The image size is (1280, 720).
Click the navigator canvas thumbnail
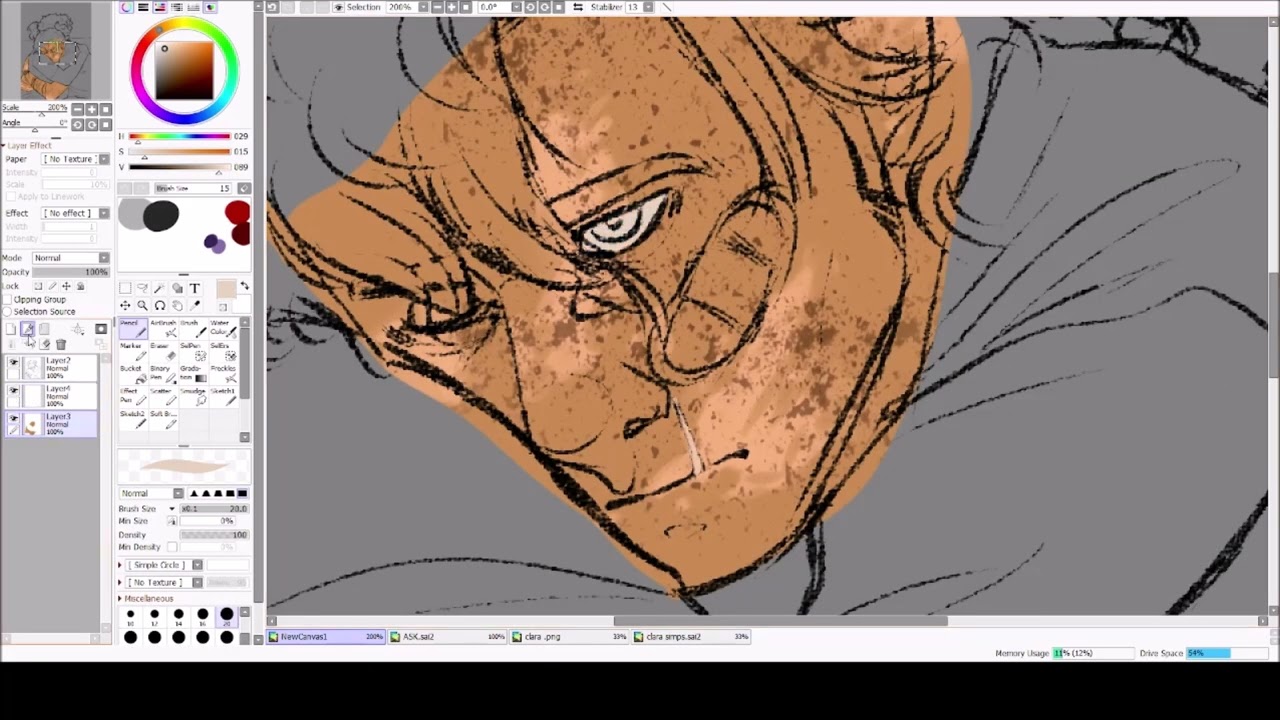click(x=56, y=50)
